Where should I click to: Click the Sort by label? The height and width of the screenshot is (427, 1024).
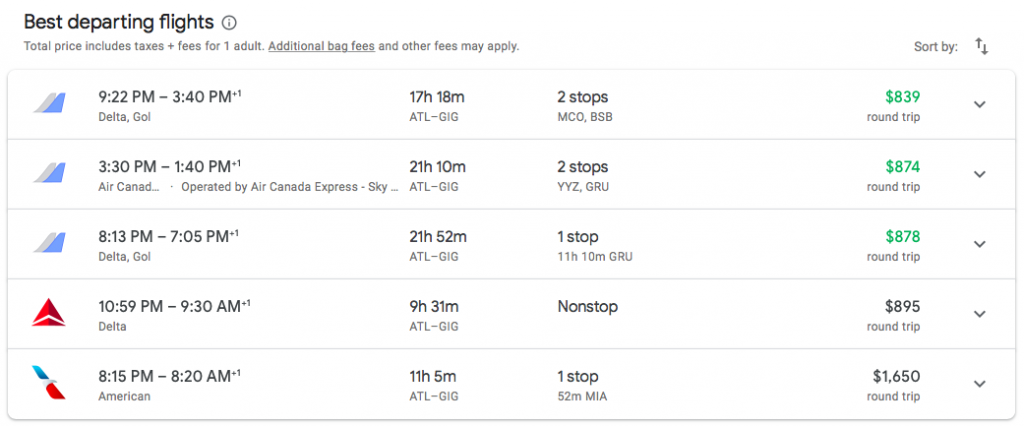[936, 47]
